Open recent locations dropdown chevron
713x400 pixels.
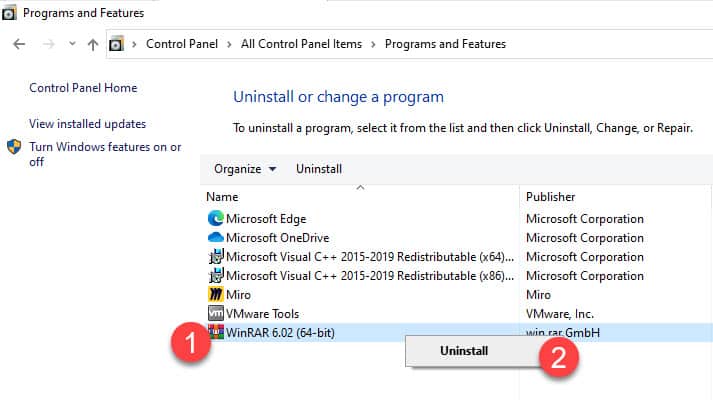pos(71,44)
